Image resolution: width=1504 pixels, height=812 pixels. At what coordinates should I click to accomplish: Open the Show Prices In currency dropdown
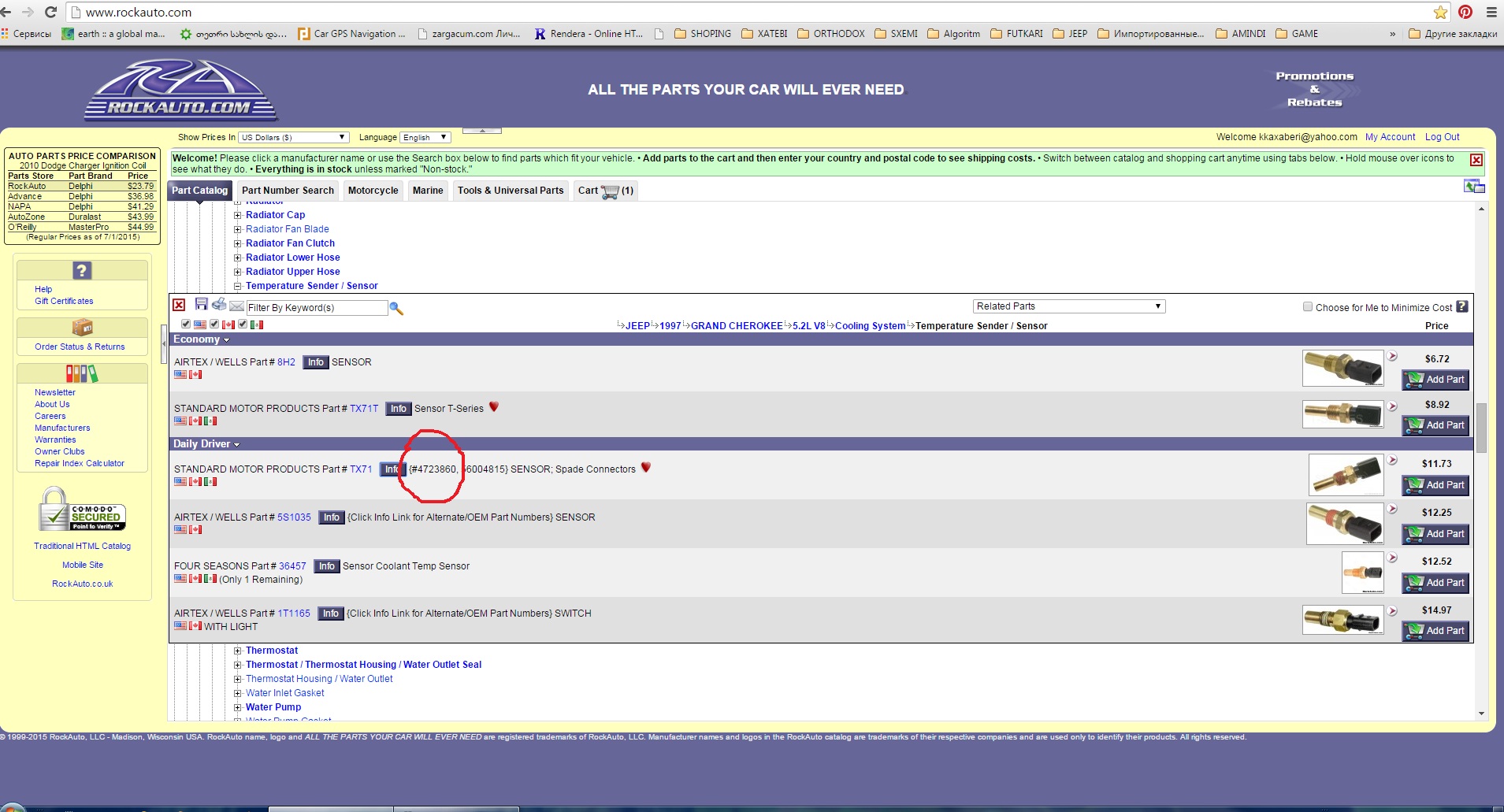[293, 137]
